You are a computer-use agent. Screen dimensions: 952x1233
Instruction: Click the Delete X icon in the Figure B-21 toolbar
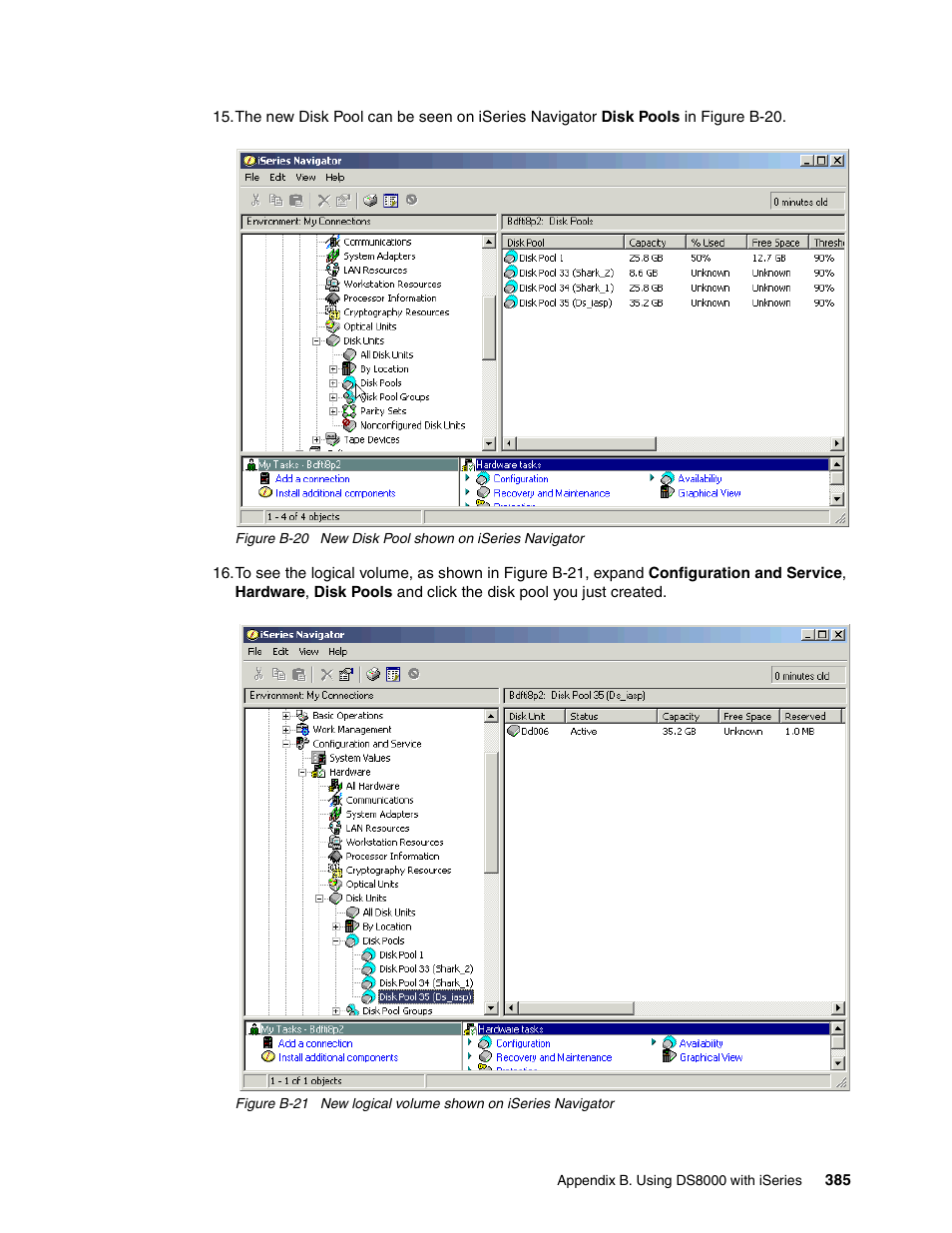(x=326, y=674)
